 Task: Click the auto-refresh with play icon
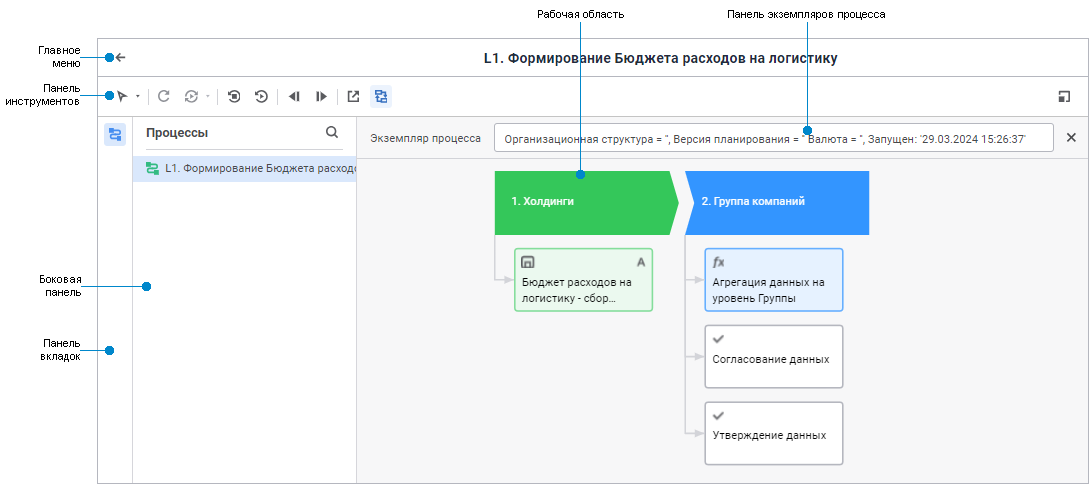(x=191, y=97)
